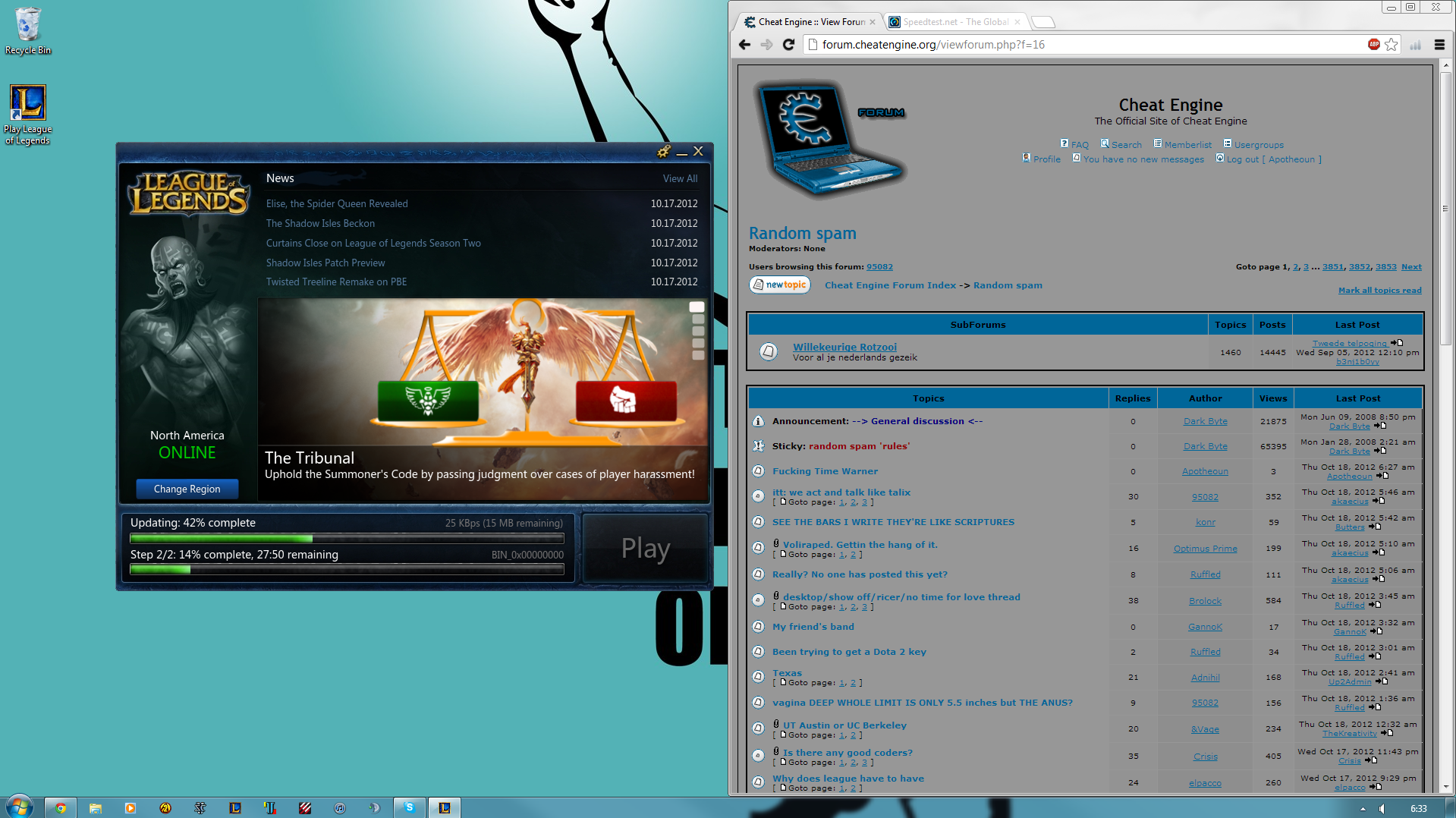Open the forum Search menu link
1456x818 pixels.
(1121, 144)
